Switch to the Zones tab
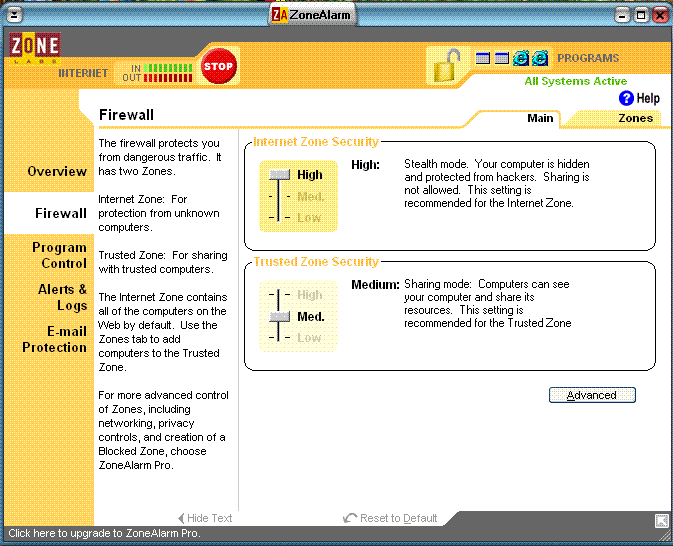The image size is (673, 546). tap(635, 118)
